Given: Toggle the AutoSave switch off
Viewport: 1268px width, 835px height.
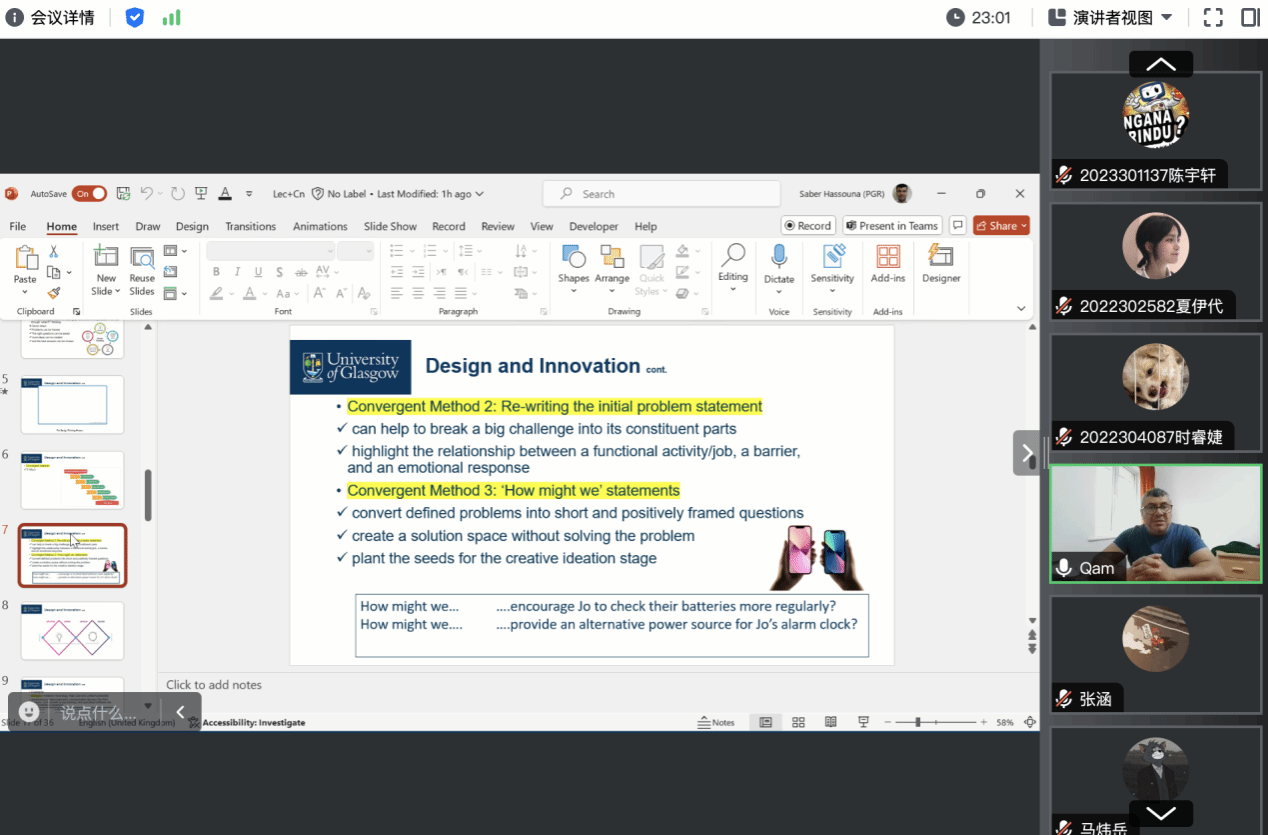Looking at the screenshot, I should [89, 194].
